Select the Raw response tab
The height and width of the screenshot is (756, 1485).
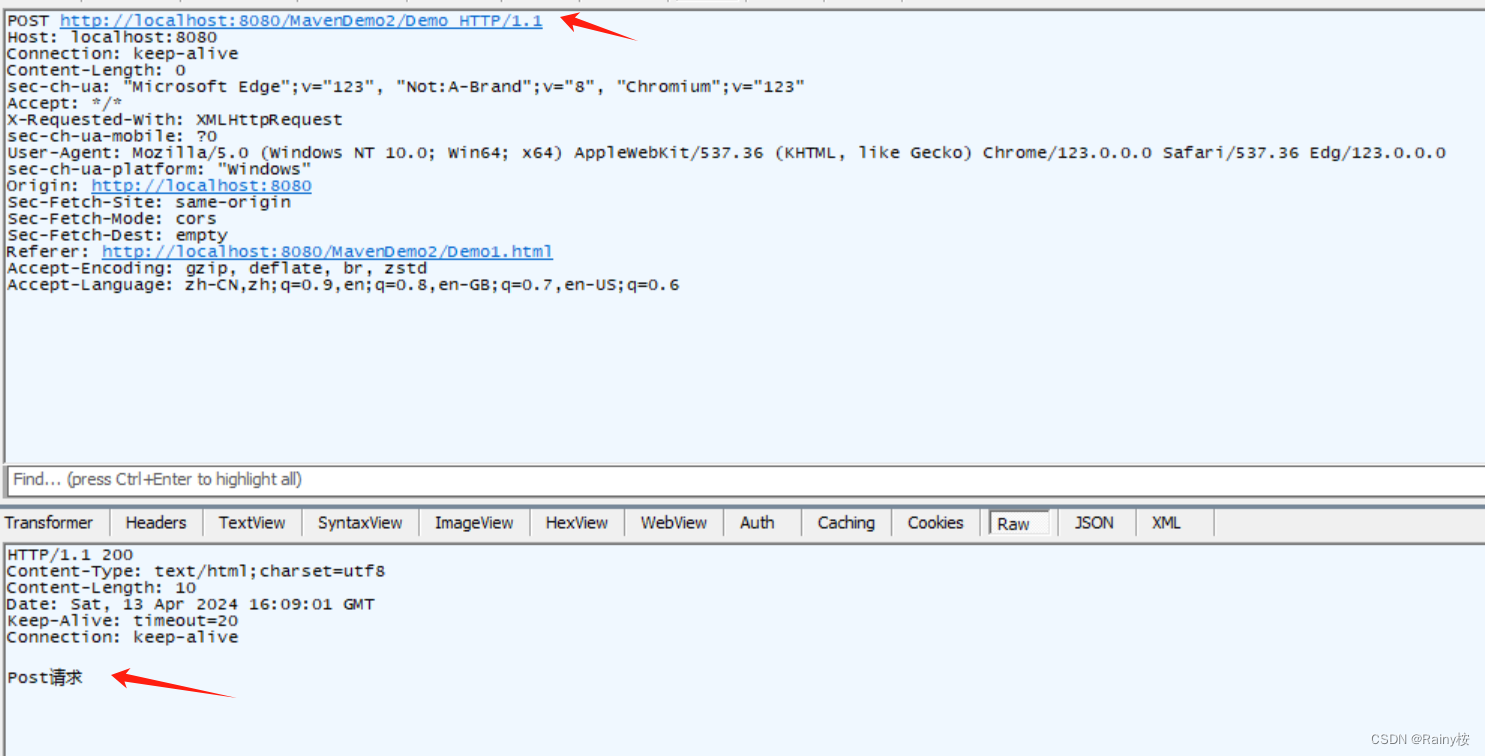pyautogui.click(x=1019, y=523)
